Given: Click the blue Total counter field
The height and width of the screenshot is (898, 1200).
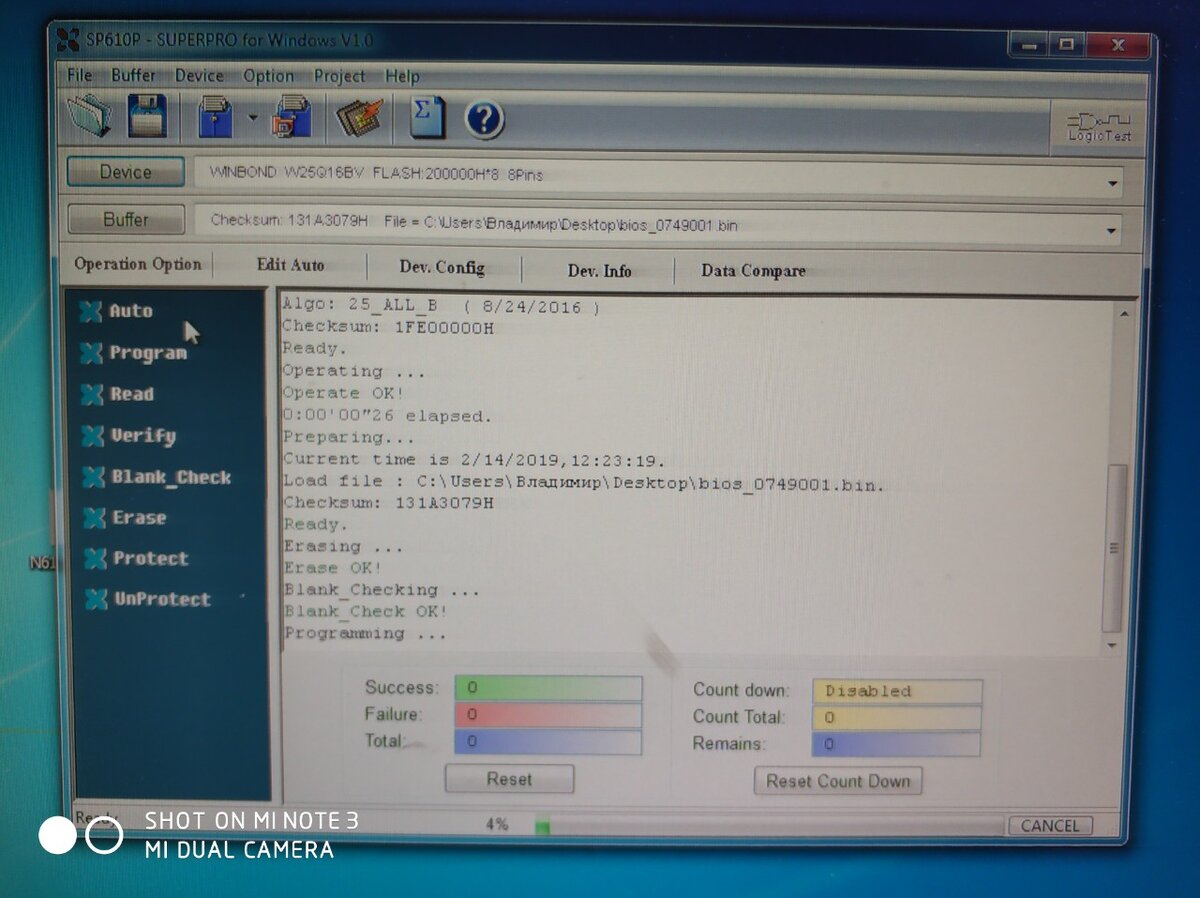Looking at the screenshot, I should pyautogui.click(x=548, y=742).
